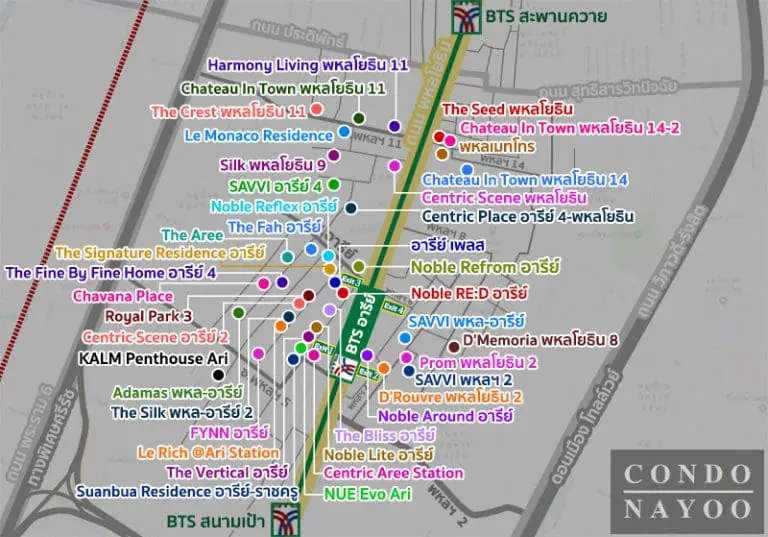Screen dimensions: 768x537
Task: Click the BTS สนามเป้า station name text
Action: pos(216,521)
